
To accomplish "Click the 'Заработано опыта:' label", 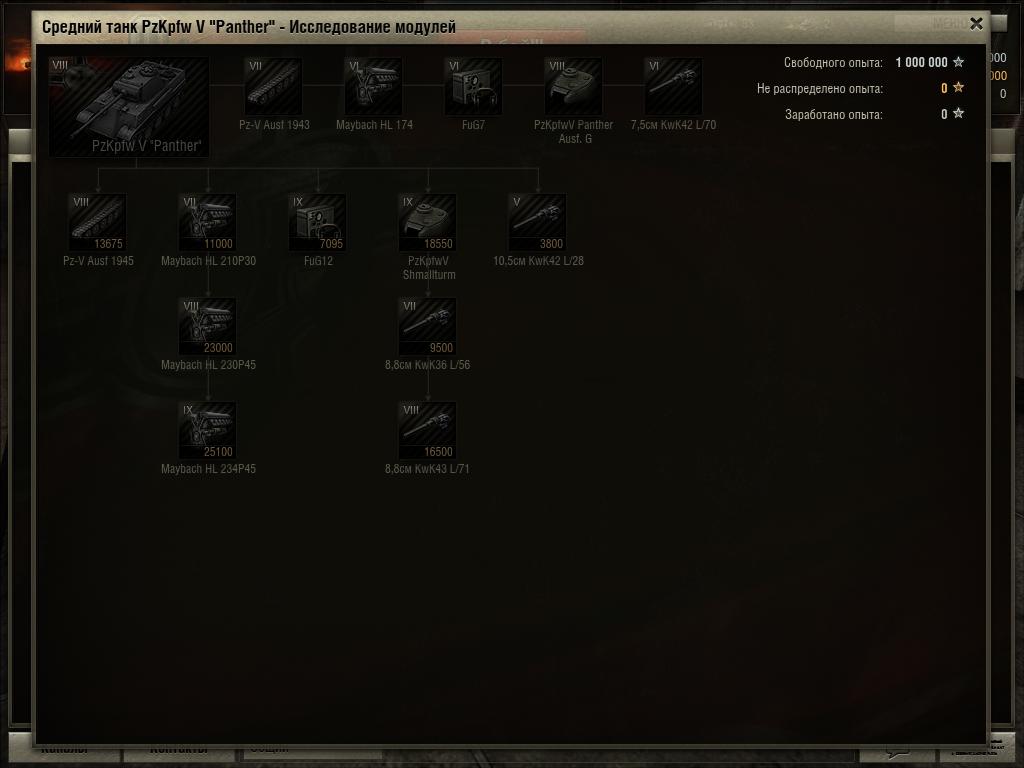I will (x=833, y=114).
